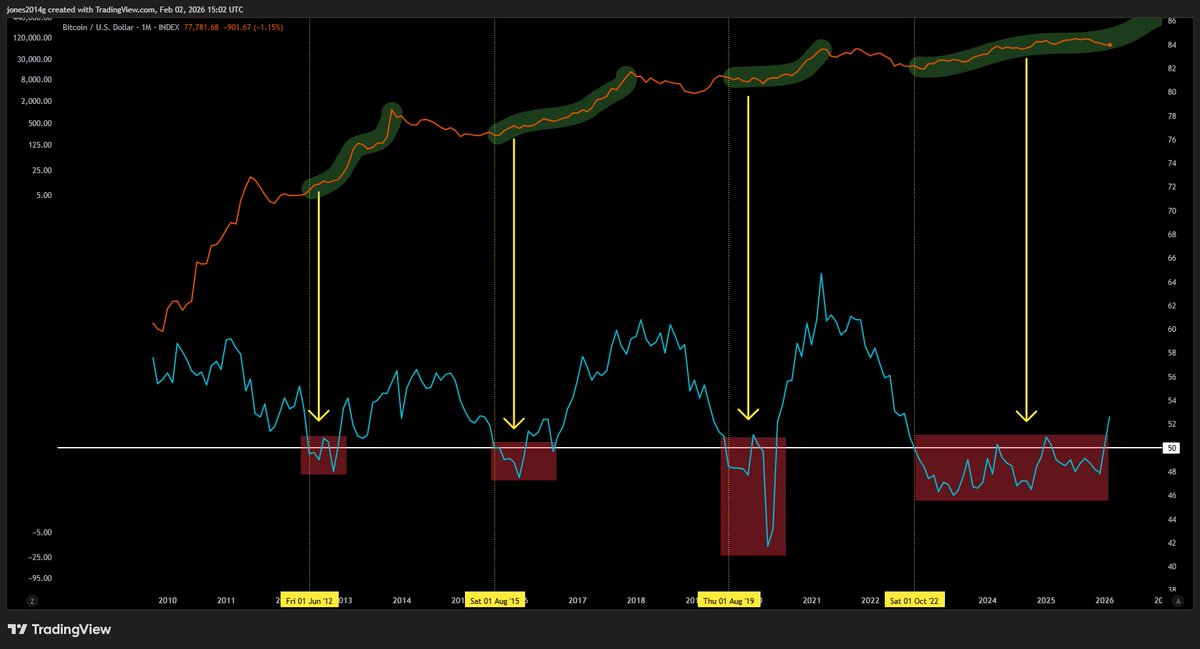Select the Sat 01 Aug '15 date label
This screenshot has height=649, width=1200.
(x=495, y=601)
